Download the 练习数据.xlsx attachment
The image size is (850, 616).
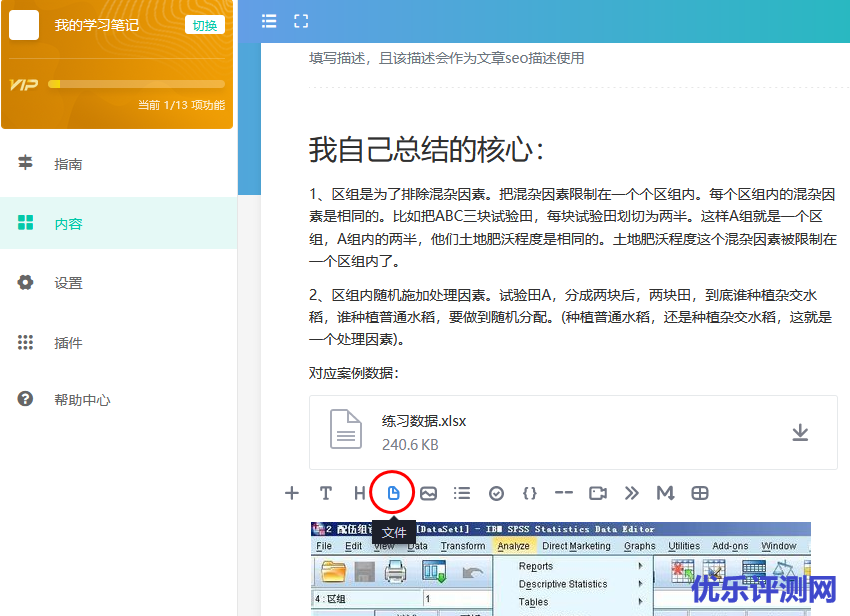[x=800, y=432]
